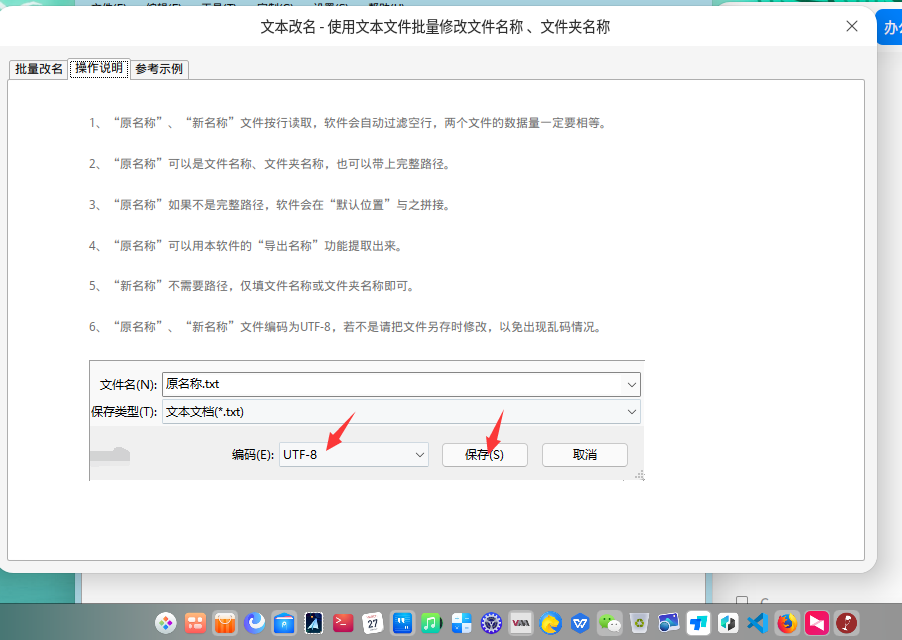Open the gear control center dock icon
Image resolution: width=902 pixels, height=640 pixels.
pos(491,623)
